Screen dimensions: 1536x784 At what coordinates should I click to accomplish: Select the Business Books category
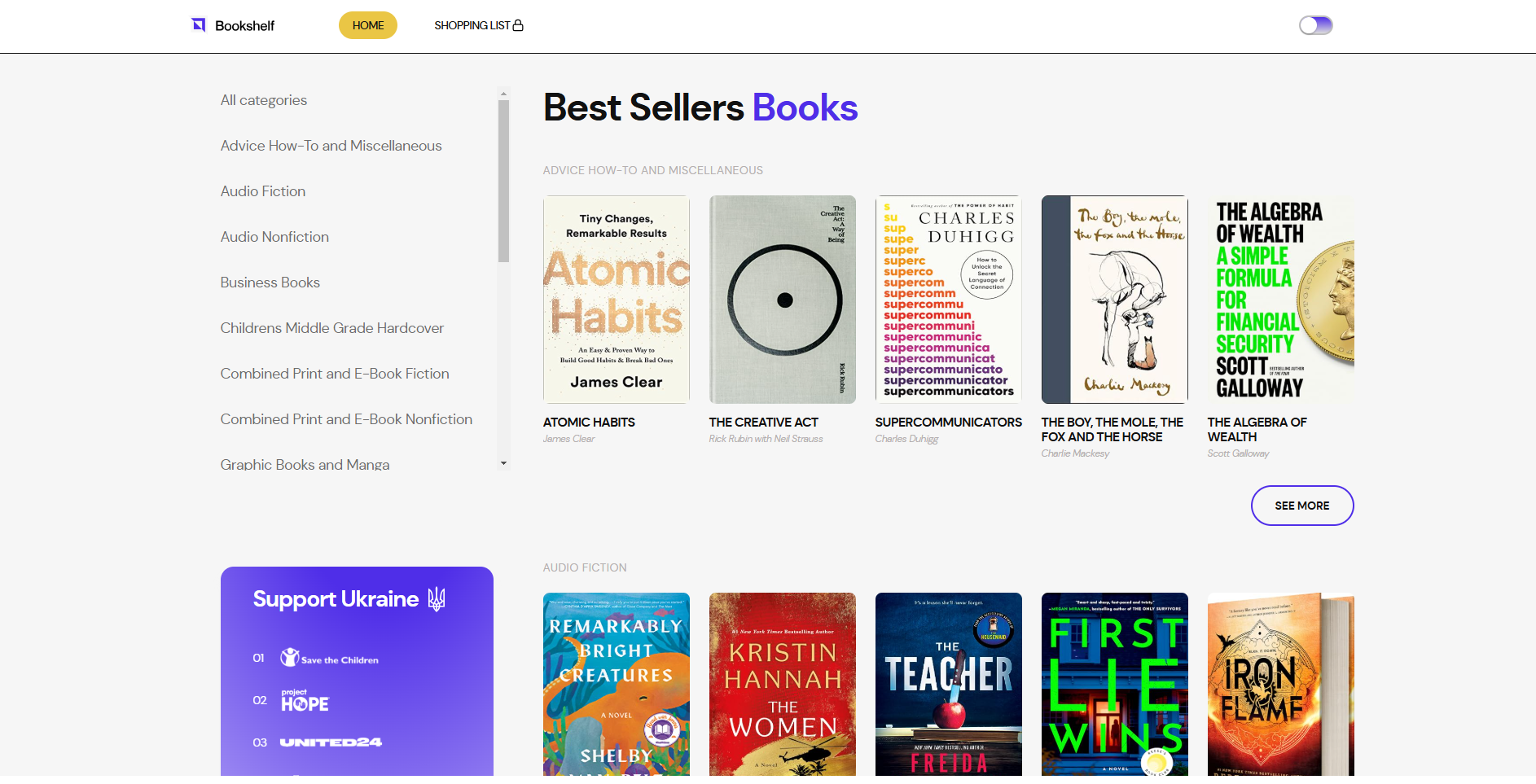click(x=270, y=283)
